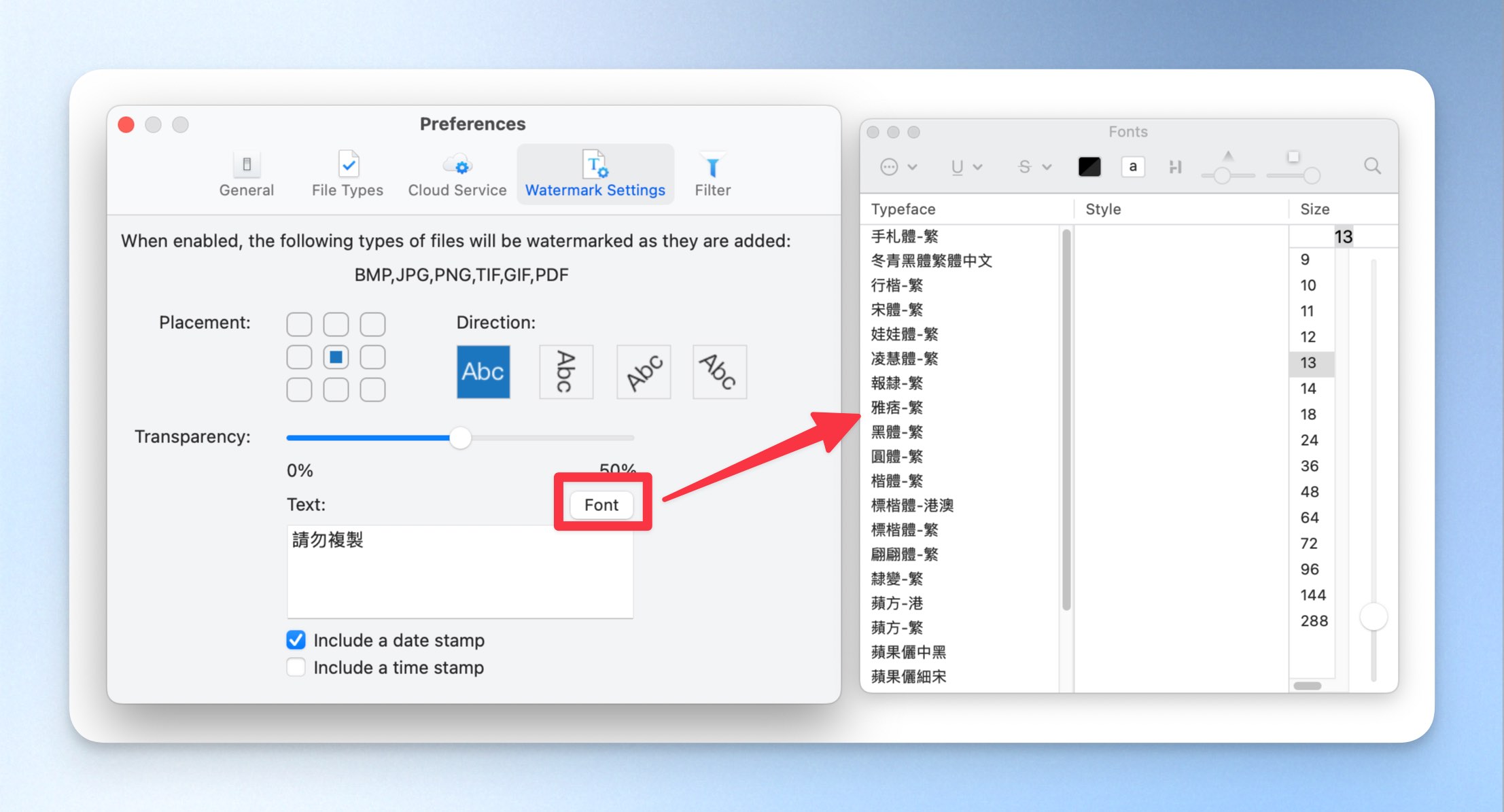Choose the downward diagonal Abc direction icon

(720, 372)
